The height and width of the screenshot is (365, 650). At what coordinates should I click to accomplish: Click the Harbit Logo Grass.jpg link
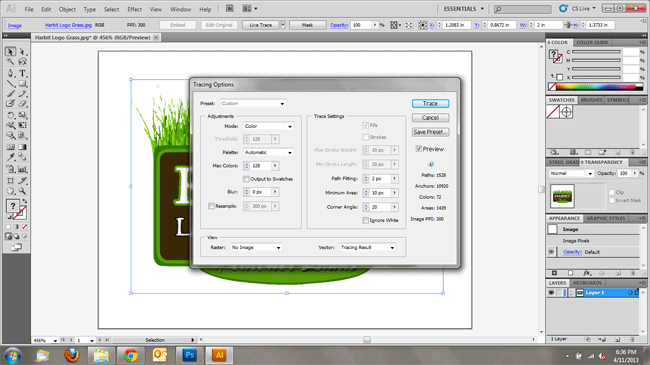point(68,25)
